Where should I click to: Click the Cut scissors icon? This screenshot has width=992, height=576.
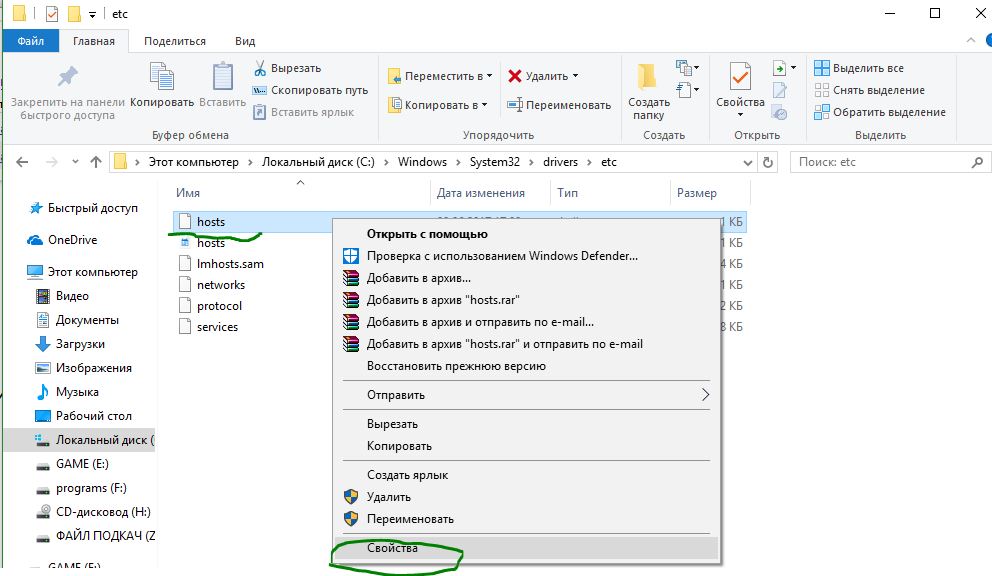pyautogui.click(x=260, y=69)
